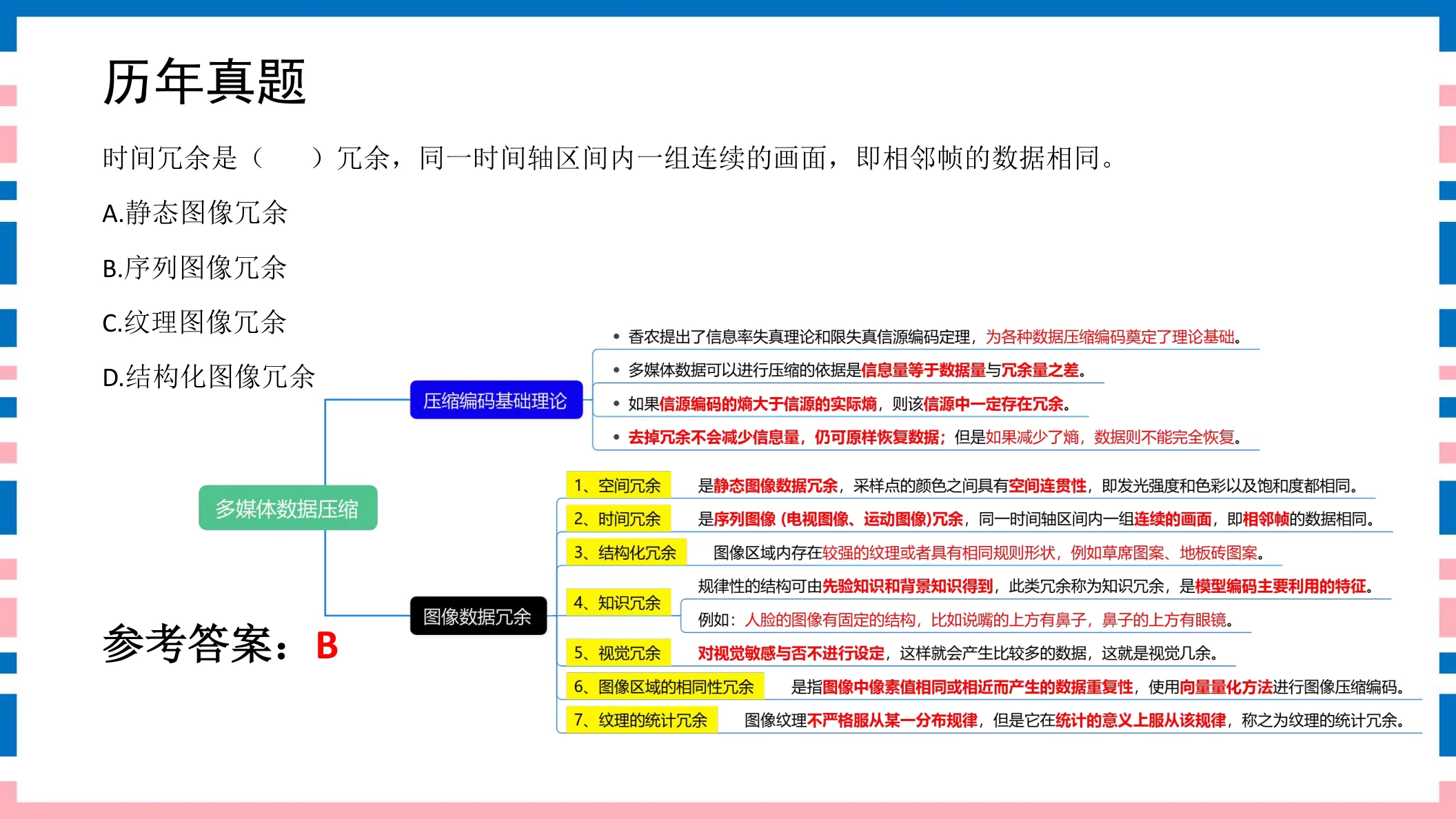Select the blue 压缩编码基础理论 node

tap(496, 400)
